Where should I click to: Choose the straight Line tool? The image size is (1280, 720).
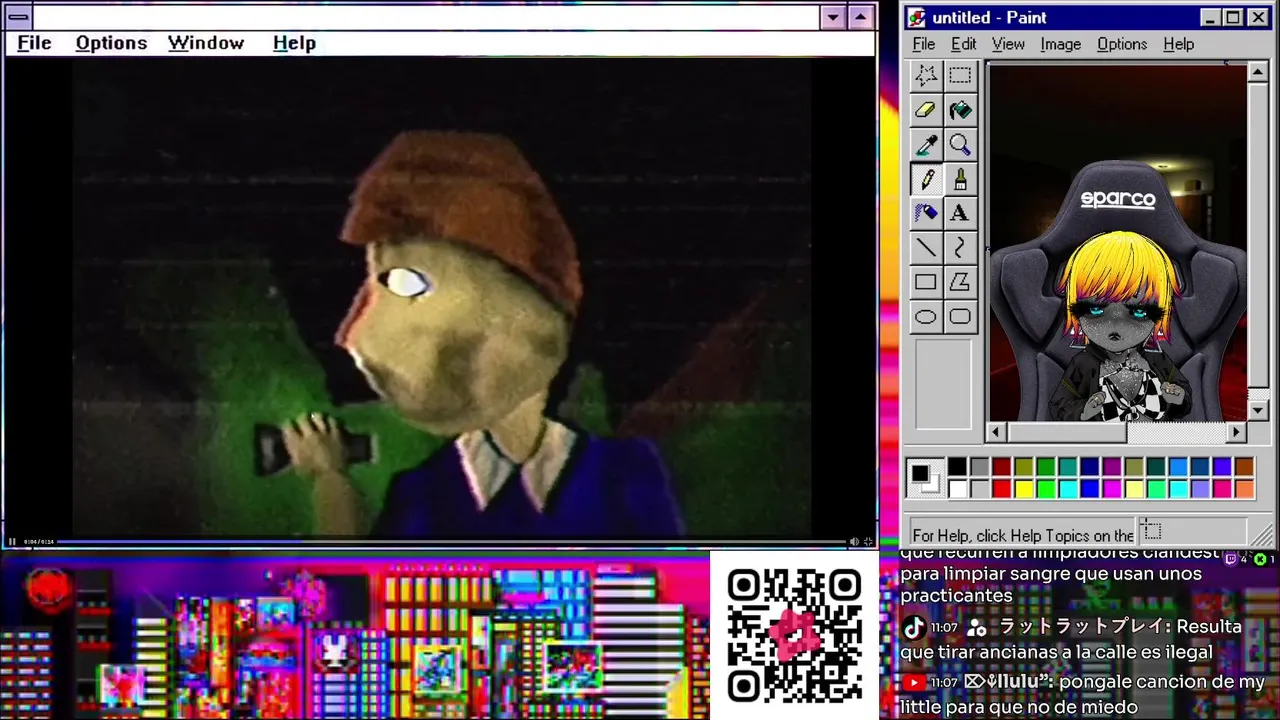click(926, 247)
